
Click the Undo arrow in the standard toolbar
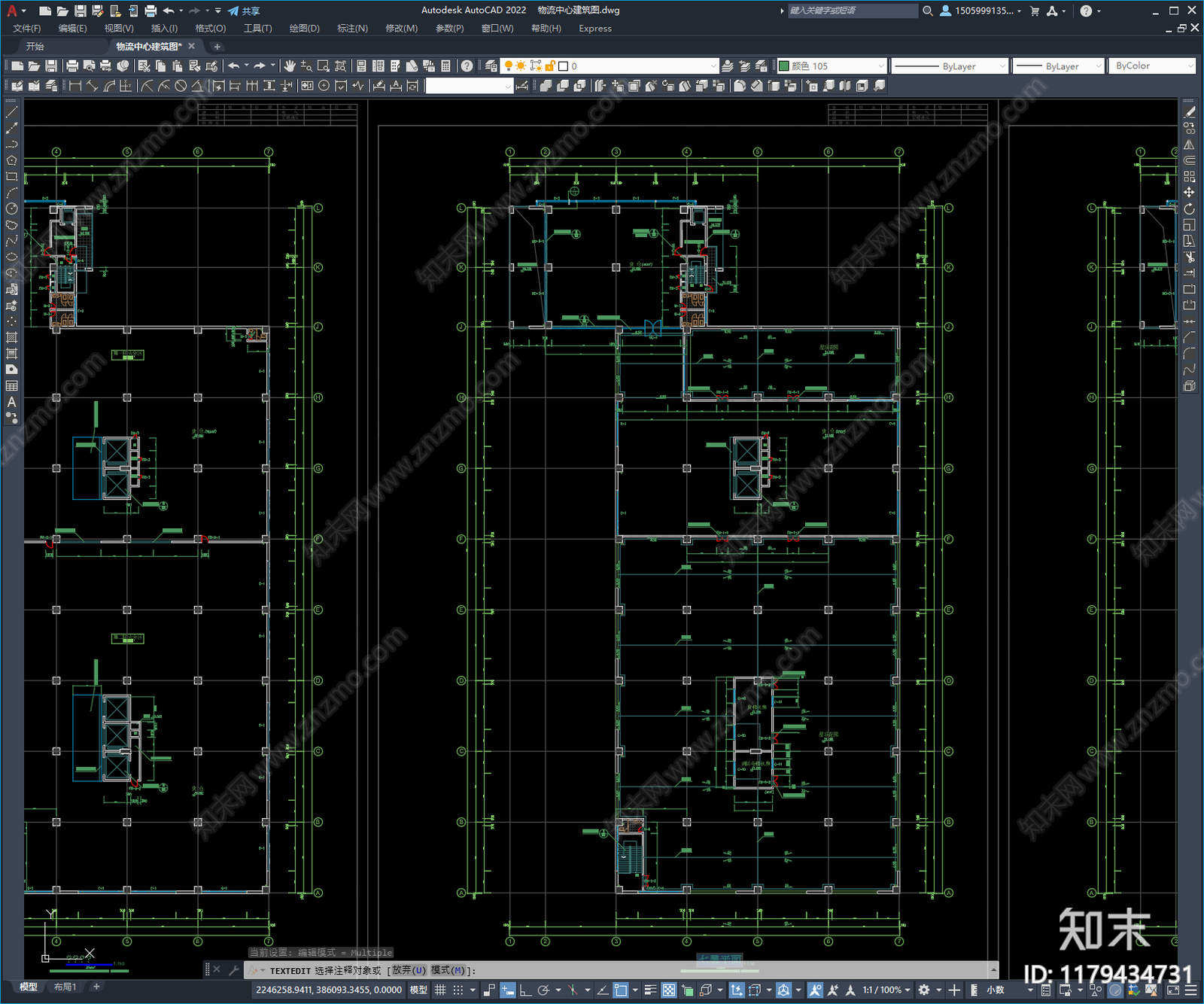coord(234,66)
